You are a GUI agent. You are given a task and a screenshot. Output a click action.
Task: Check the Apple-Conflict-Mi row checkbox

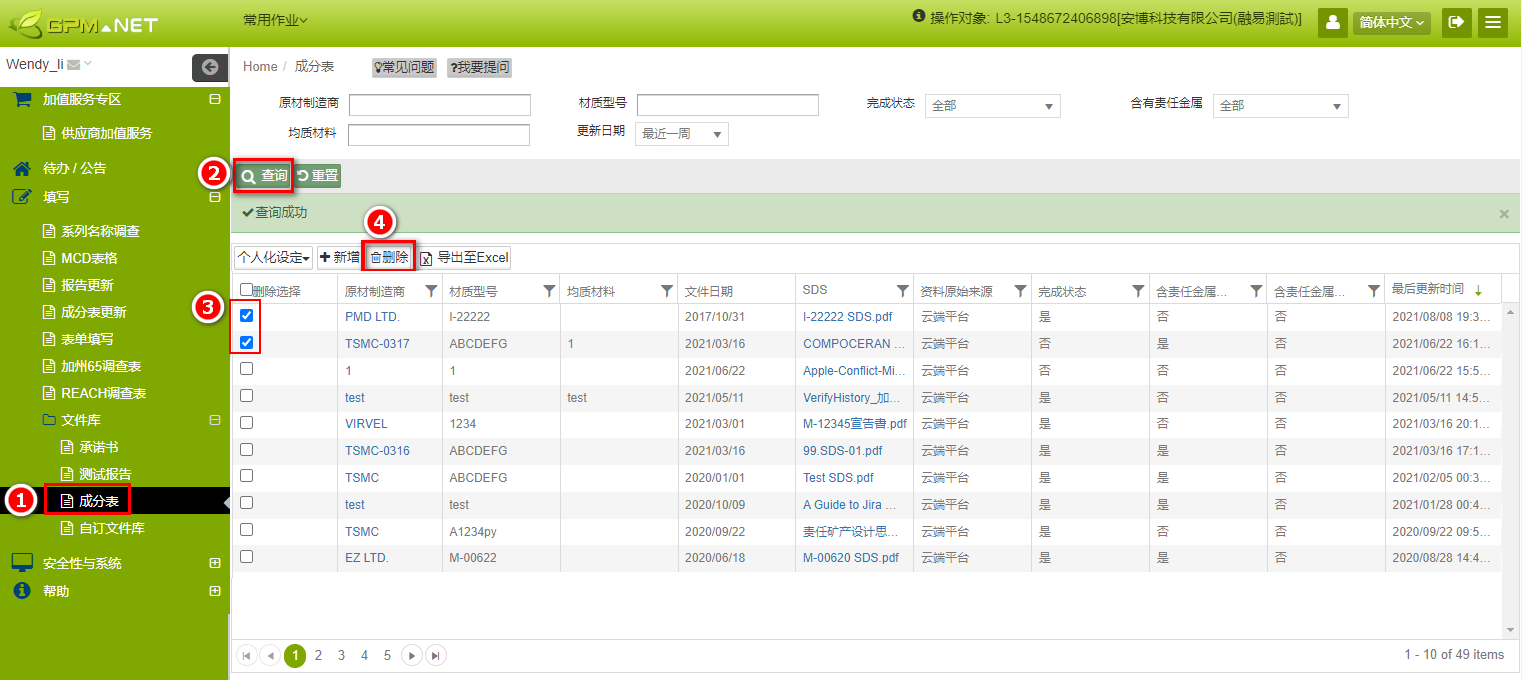[x=246, y=369]
